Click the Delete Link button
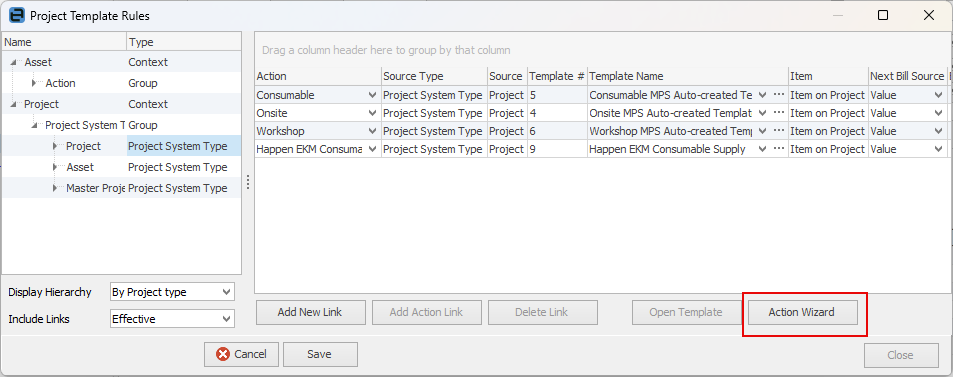 (543, 313)
